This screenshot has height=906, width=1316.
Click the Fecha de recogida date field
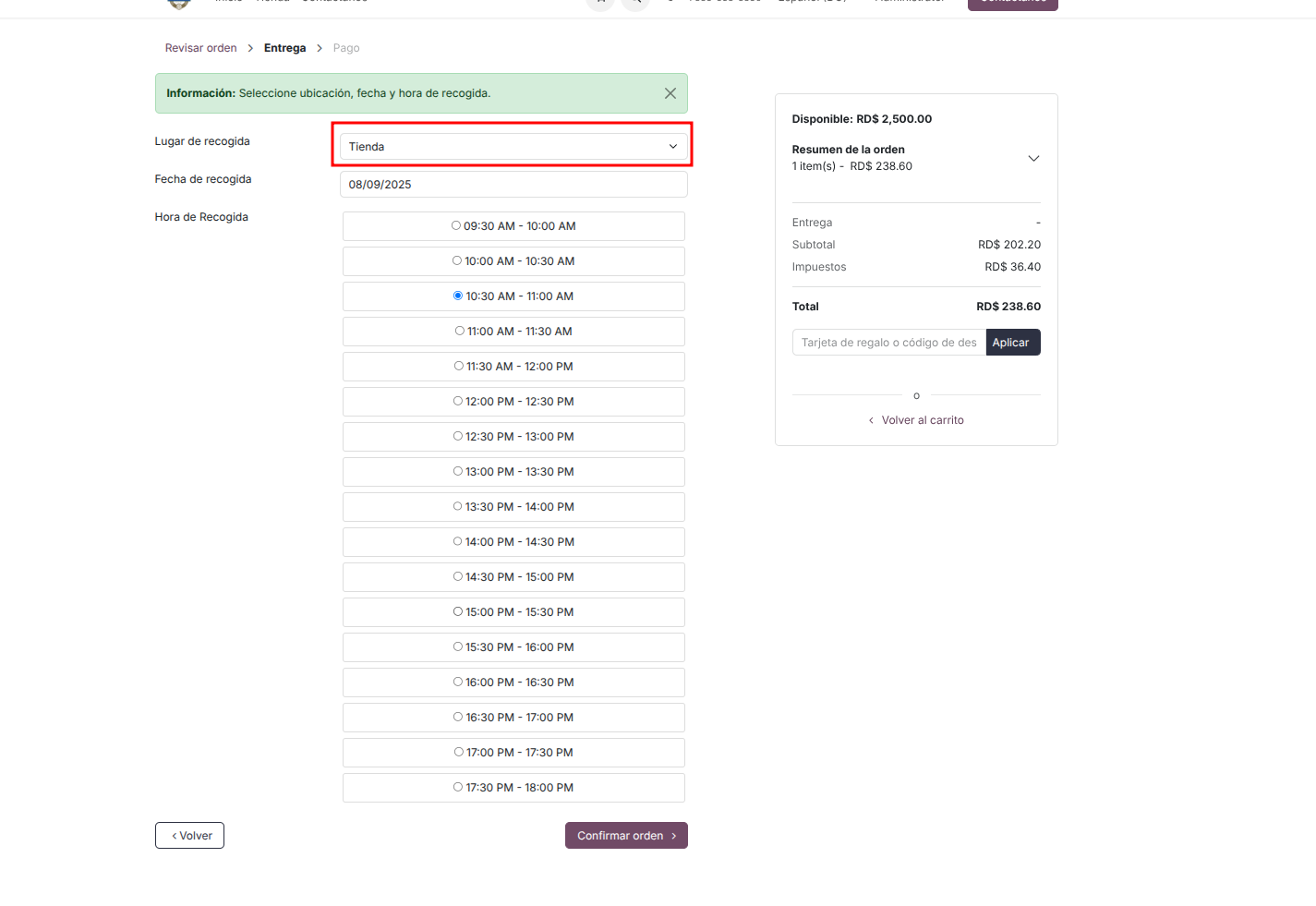[513, 185]
